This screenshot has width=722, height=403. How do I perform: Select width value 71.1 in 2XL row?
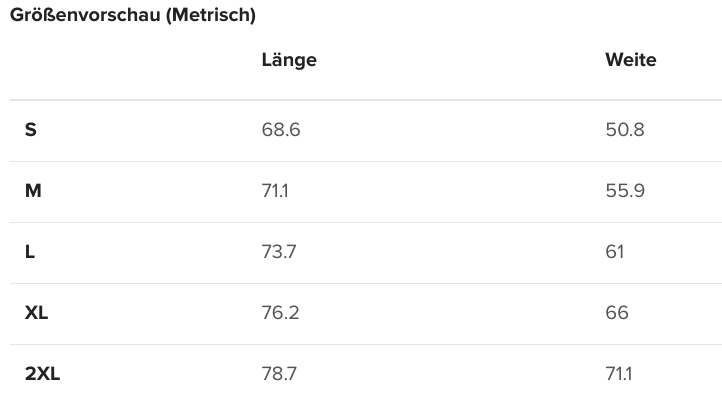coord(619,374)
